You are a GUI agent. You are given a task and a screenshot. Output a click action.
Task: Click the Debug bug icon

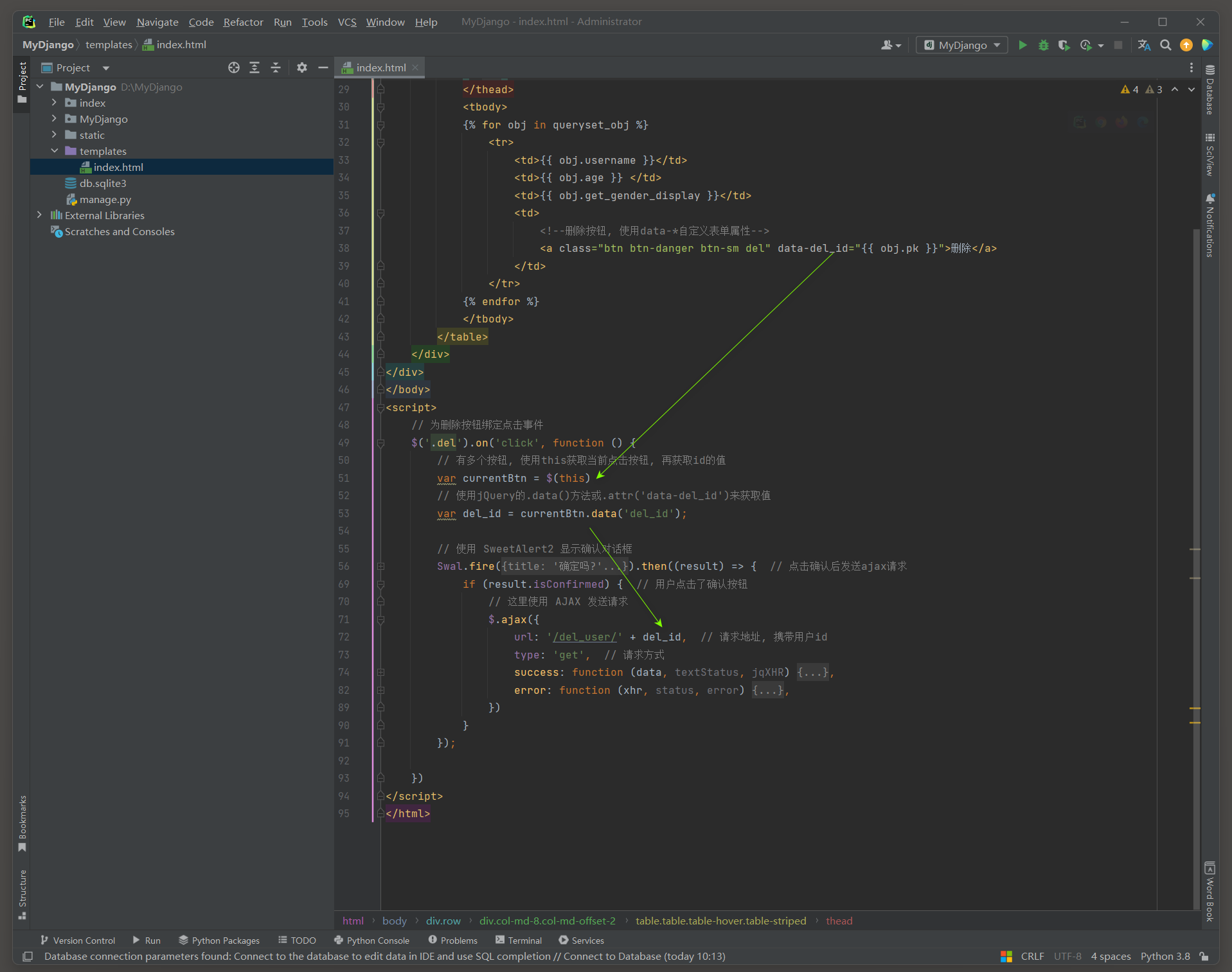coord(1044,45)
